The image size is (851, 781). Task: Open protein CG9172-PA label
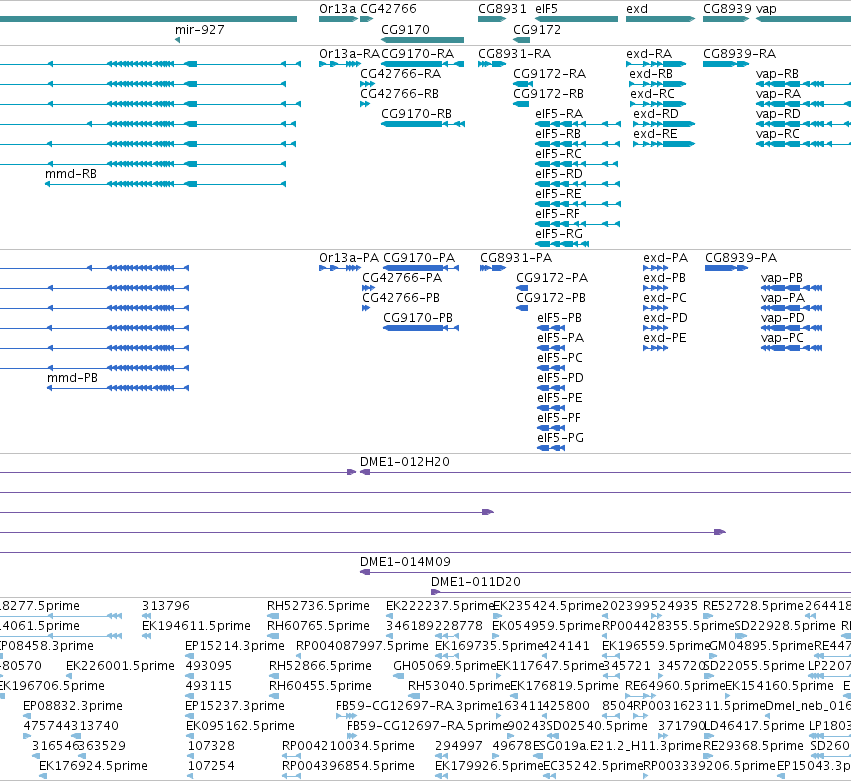552,278
